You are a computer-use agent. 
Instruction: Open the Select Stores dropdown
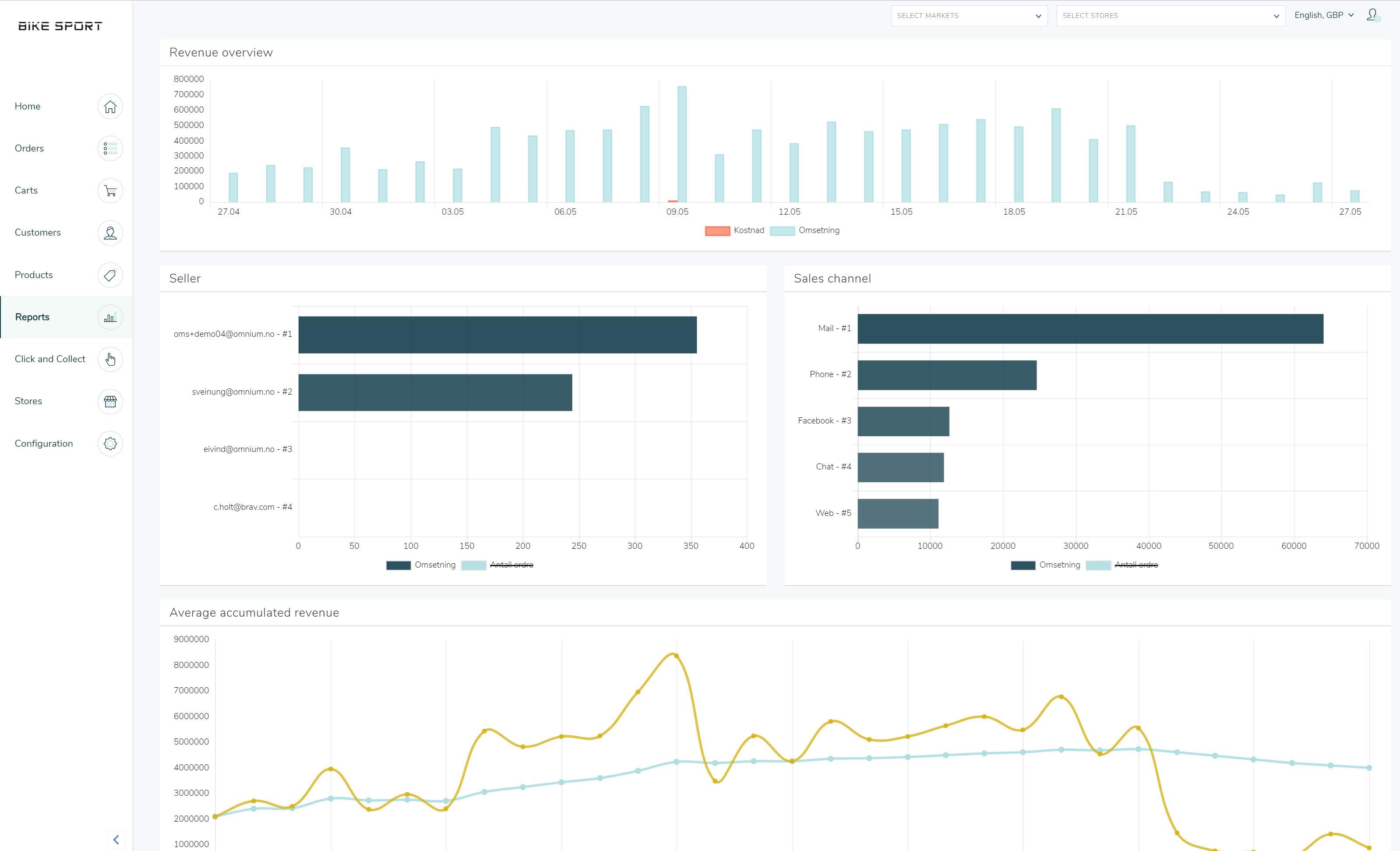coord(1167,15)
